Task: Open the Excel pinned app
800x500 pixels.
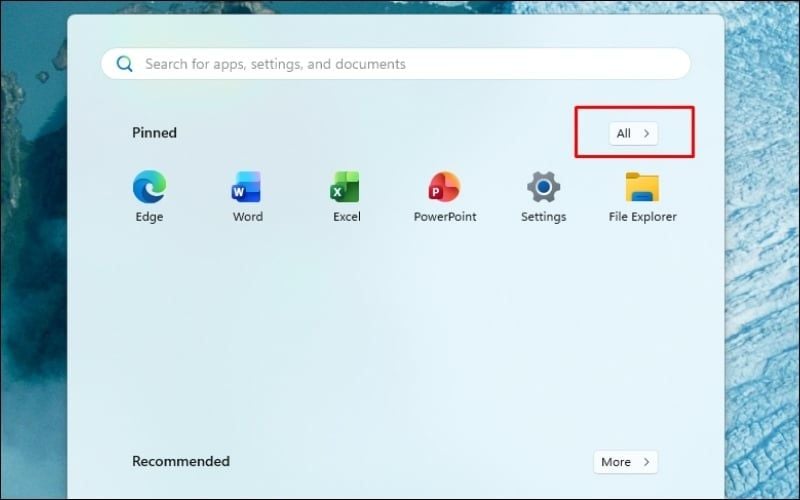Action: click(x=346, y=196)
